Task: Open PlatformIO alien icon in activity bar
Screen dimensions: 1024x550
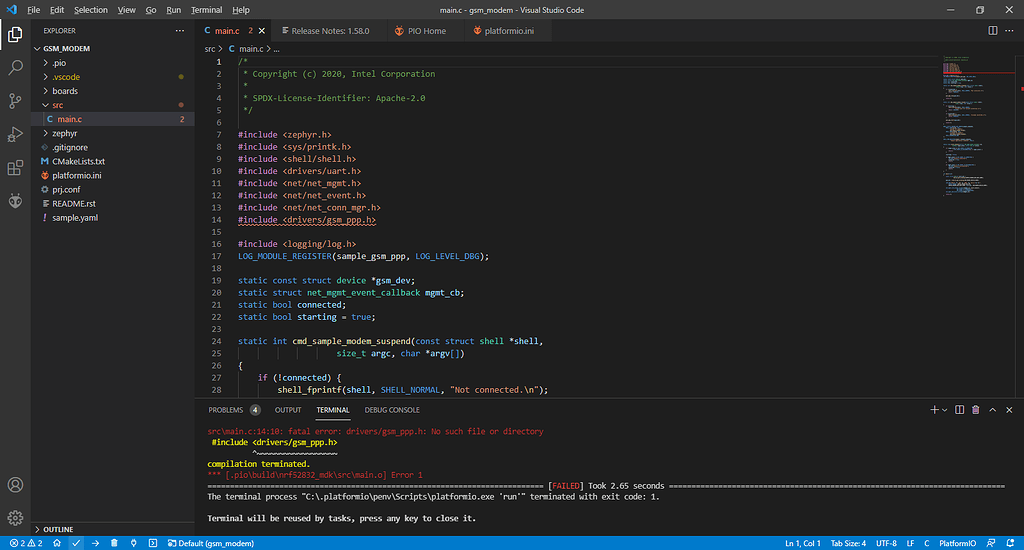Action: coord(15,201)
